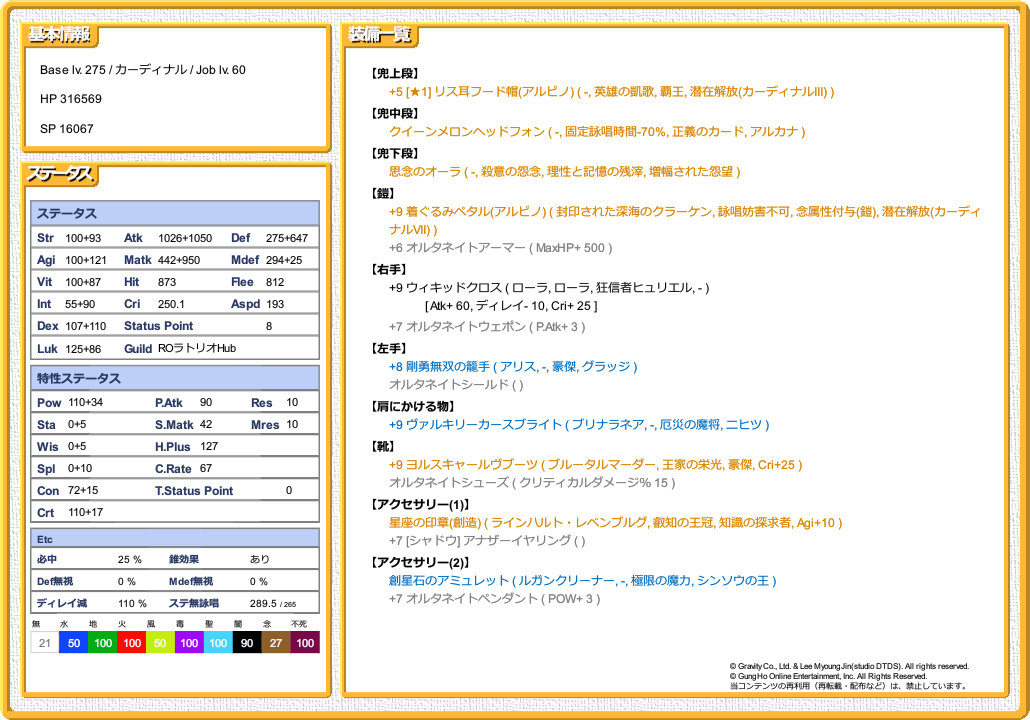1030x720 pixels.
Task: Click the brown ghost element swatch showing 27
Action: [x=276, y=643]
